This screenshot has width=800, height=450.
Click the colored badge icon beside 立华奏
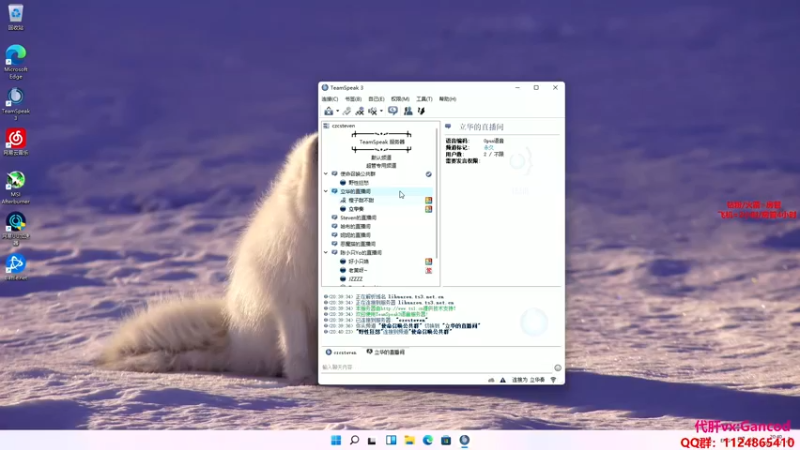click(x=429, y=209)
